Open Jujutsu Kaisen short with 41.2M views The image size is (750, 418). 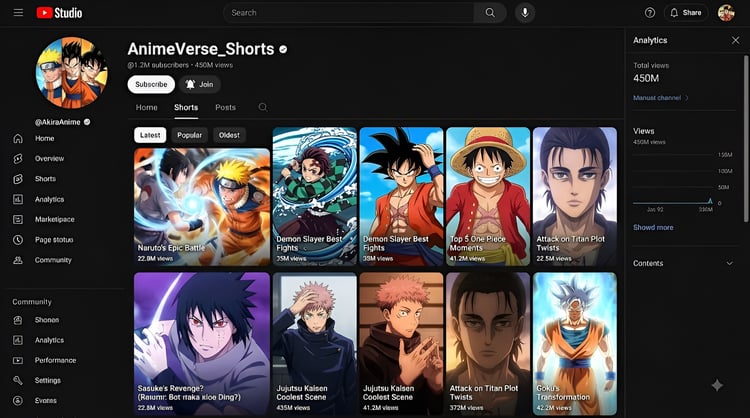click(401, 343)
